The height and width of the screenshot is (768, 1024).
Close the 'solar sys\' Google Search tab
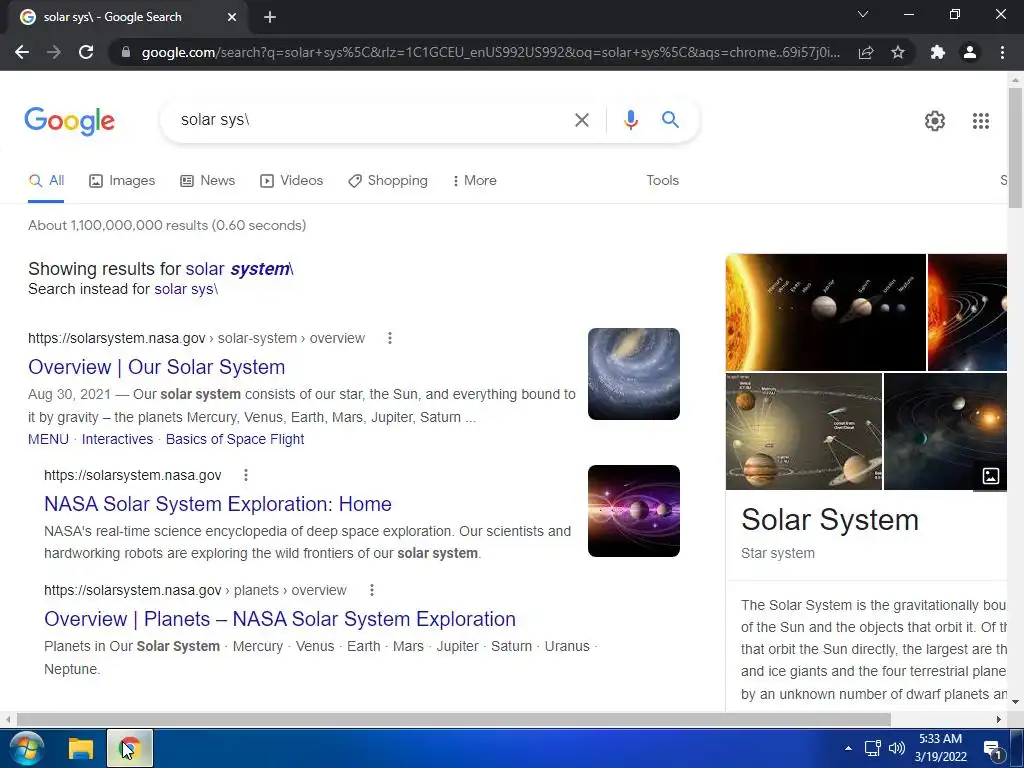(x=232, y=17)
